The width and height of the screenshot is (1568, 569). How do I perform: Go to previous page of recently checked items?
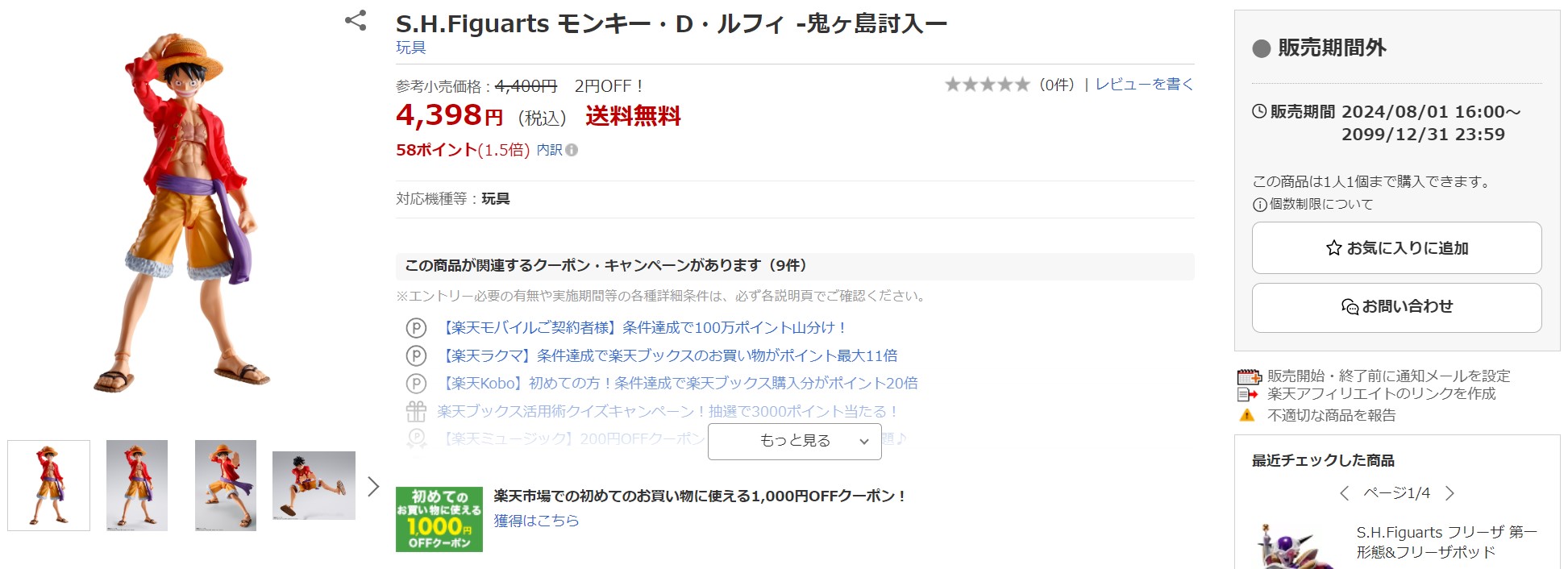tap(1344, 493)
